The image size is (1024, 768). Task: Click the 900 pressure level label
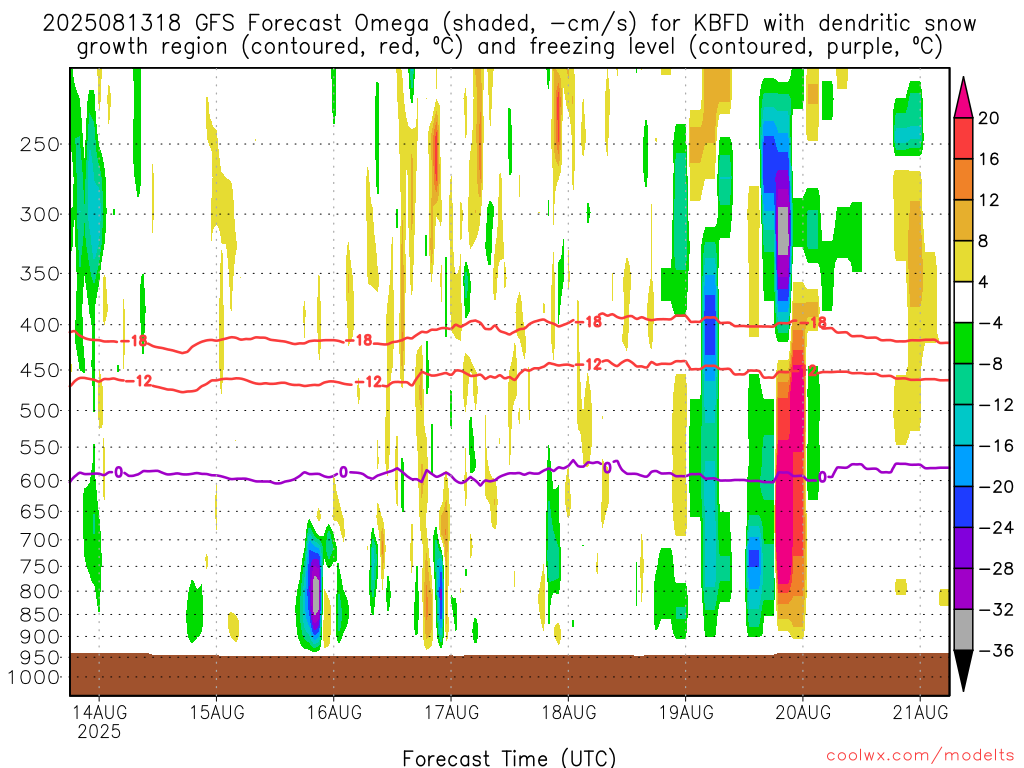tap(40, 637)
